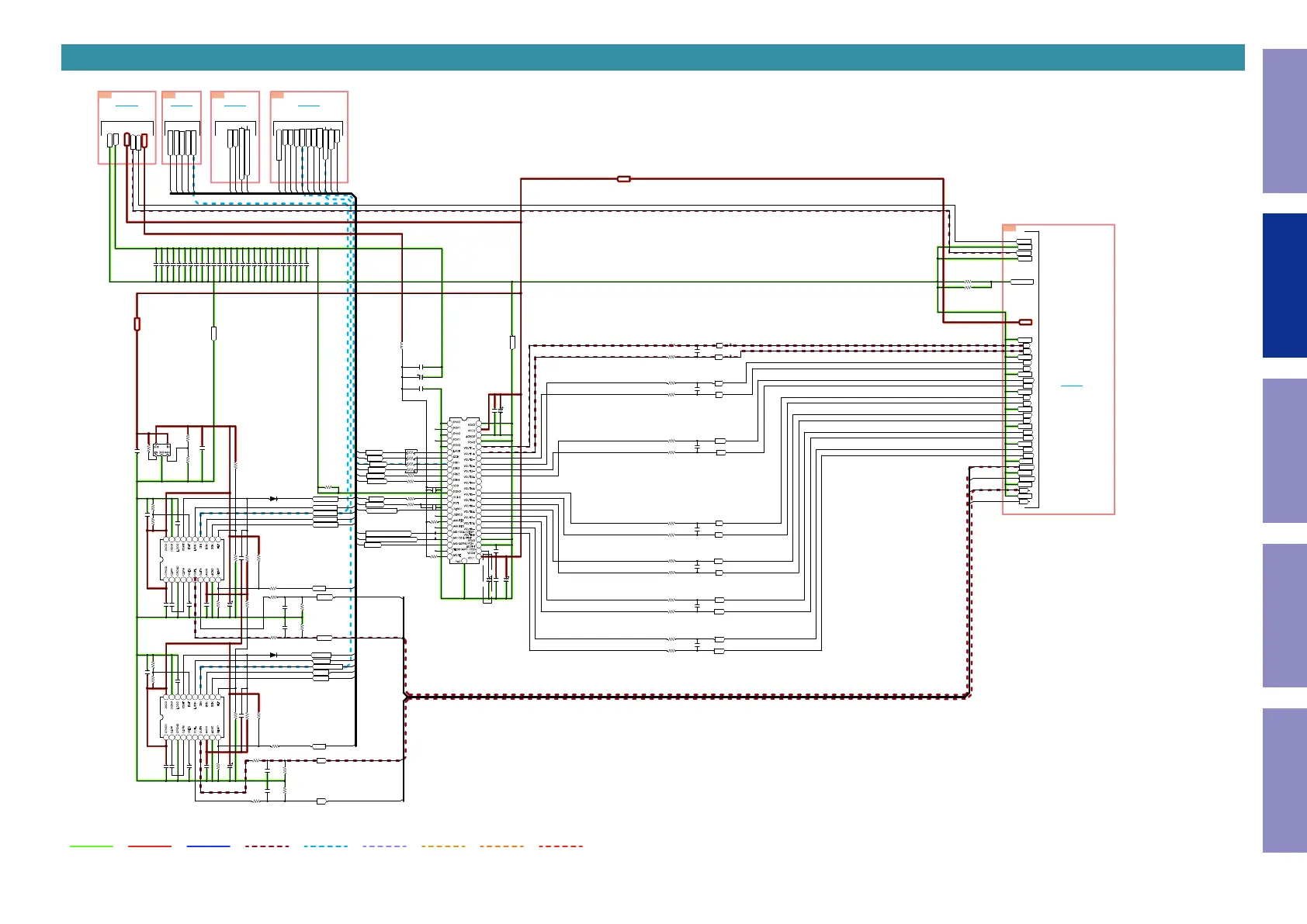Screen dimensions: 1307x924
Task: Follow the blue link inside the large right connector box
Action: [1071, 386]
